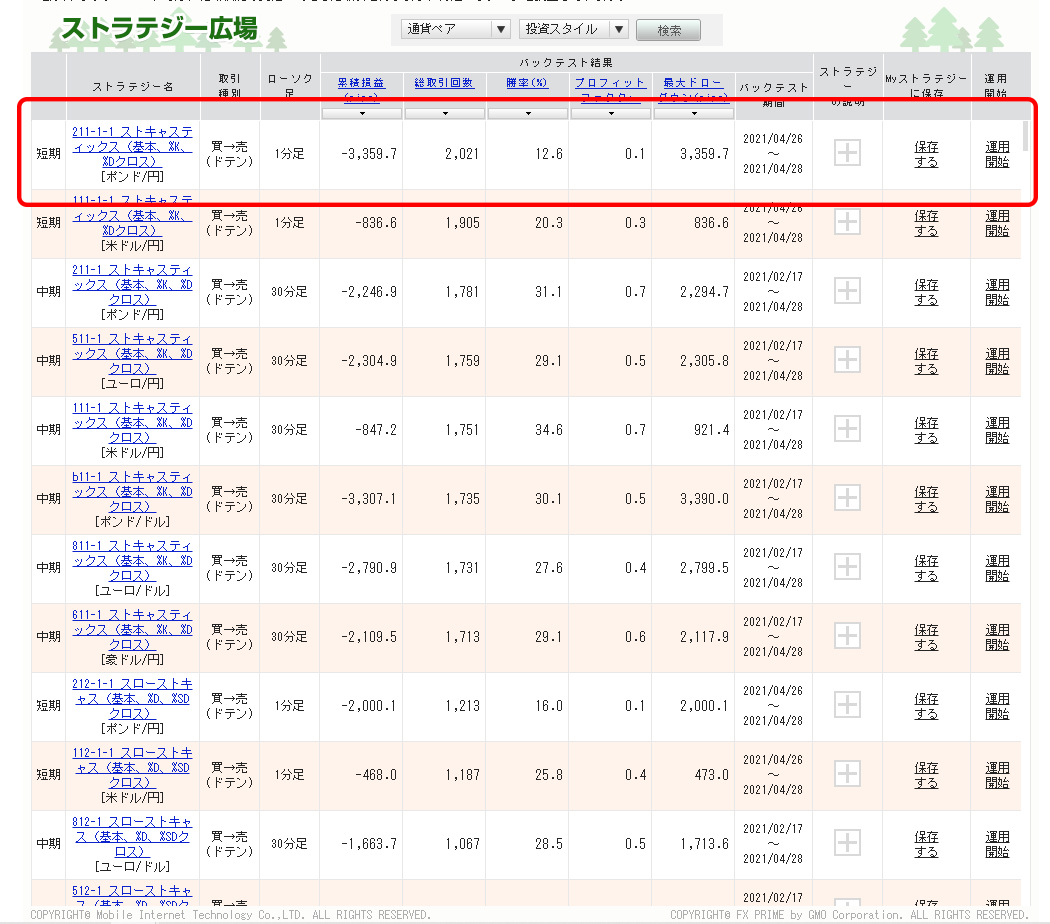
Task: Select drawdown value 3,390.0
Action: (704, 499)
